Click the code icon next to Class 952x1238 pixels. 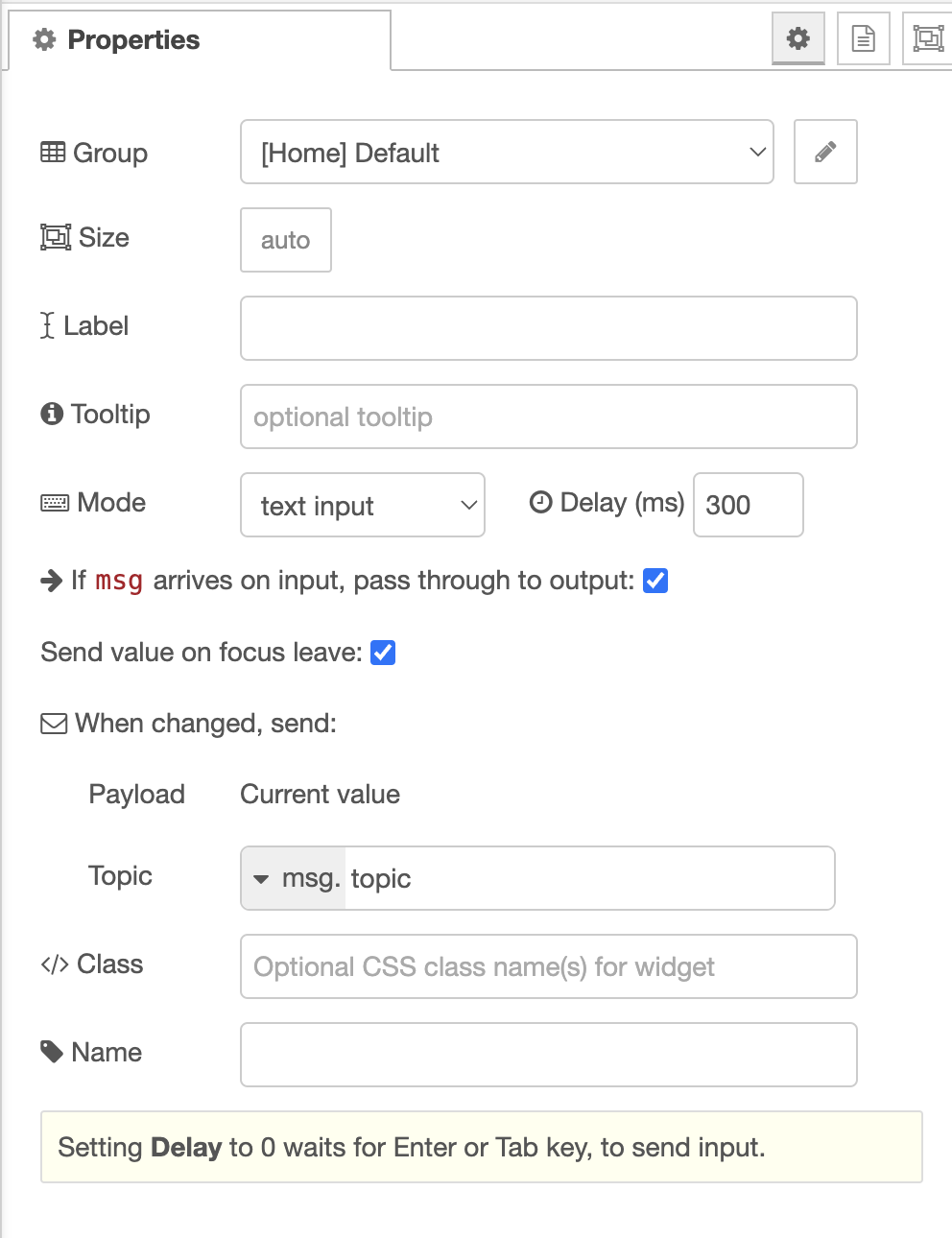(x=54, y=964)
